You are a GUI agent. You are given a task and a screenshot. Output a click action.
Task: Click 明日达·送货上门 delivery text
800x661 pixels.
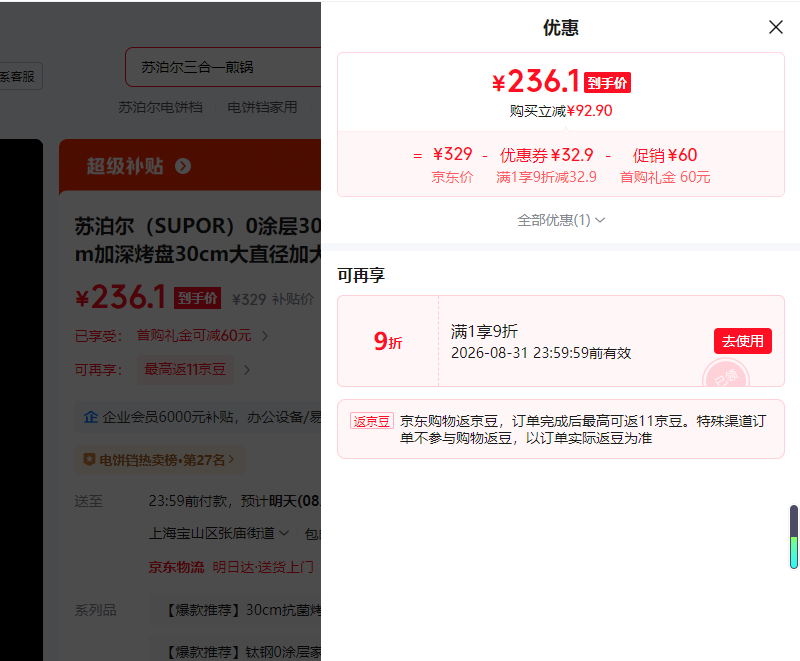[263, 567]
